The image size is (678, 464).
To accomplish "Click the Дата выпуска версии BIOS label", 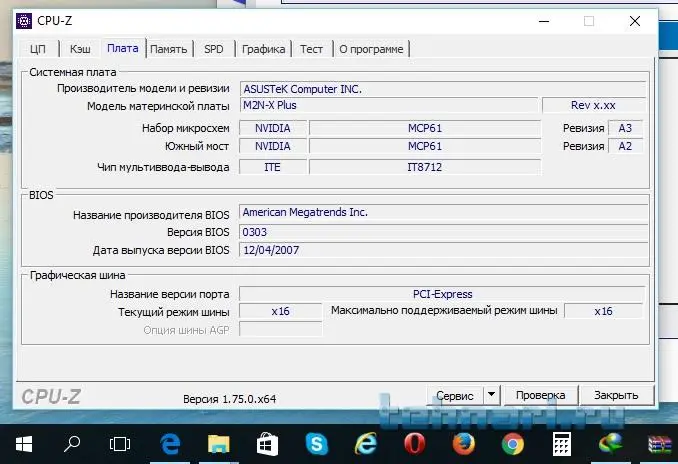I will click(161, 250).
